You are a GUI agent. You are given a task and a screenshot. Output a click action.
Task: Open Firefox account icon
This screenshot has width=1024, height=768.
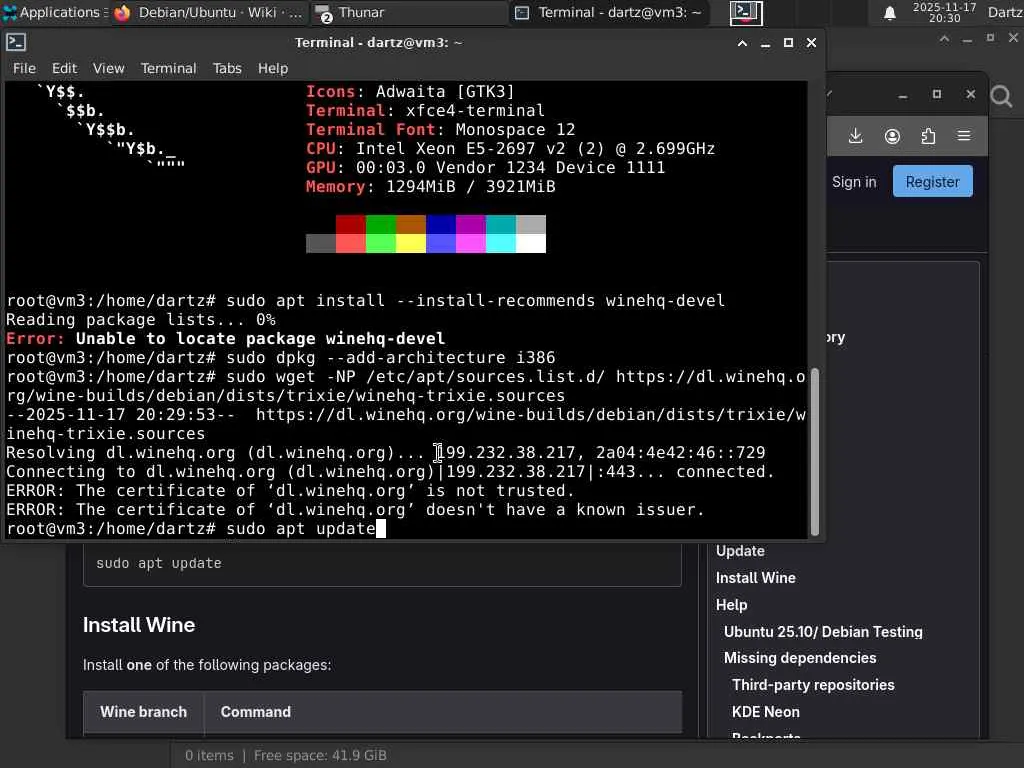[892, 136]
